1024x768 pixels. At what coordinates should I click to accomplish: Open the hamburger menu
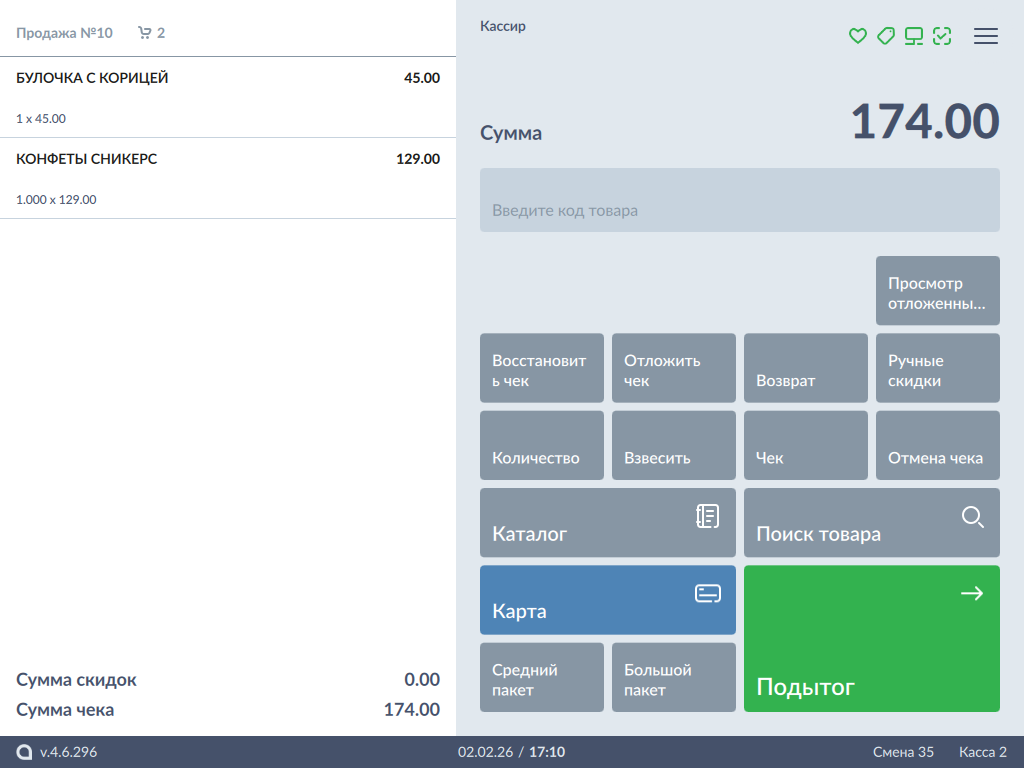[x=986, y=36]
